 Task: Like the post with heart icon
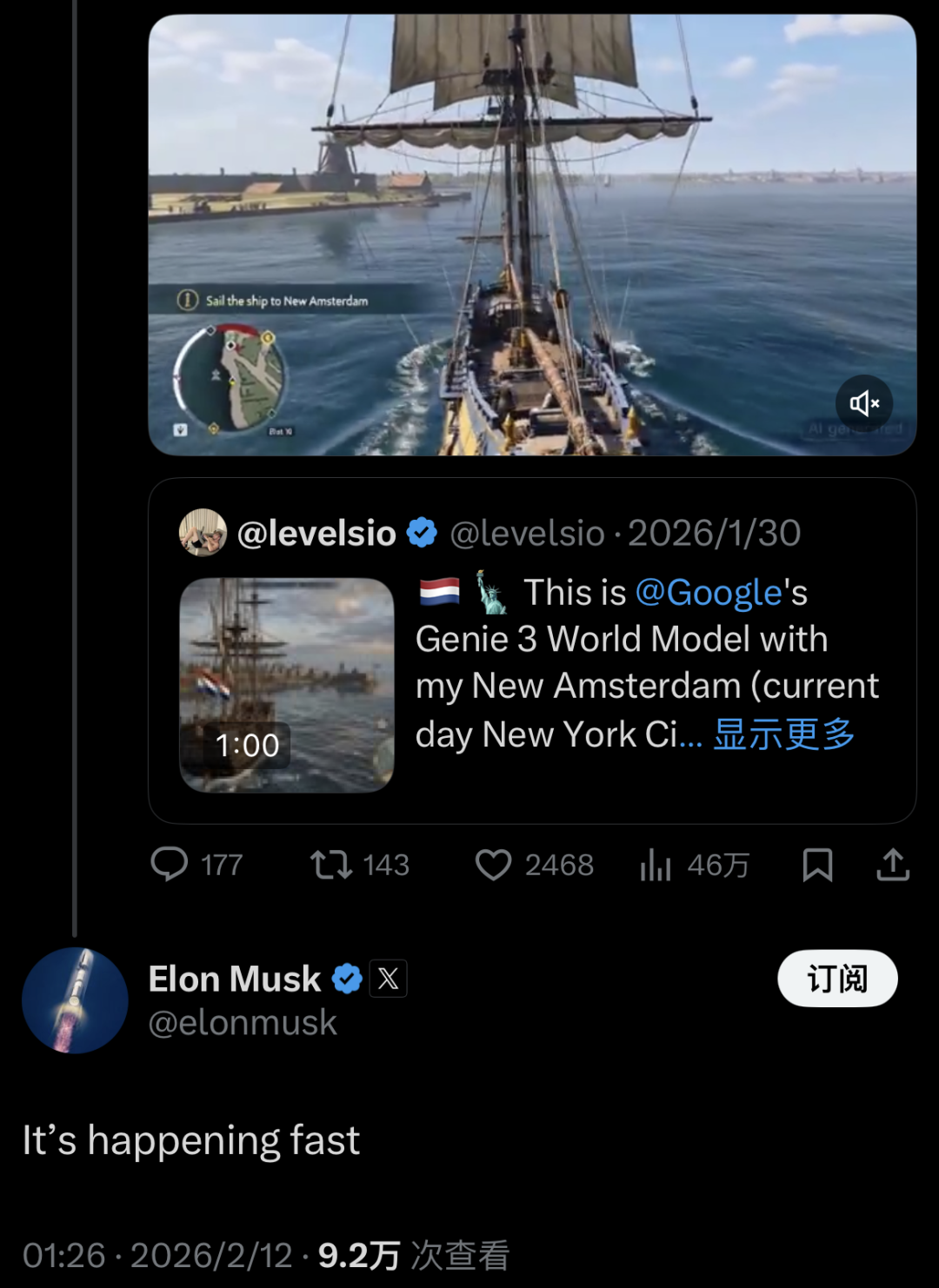coord(494,865)
